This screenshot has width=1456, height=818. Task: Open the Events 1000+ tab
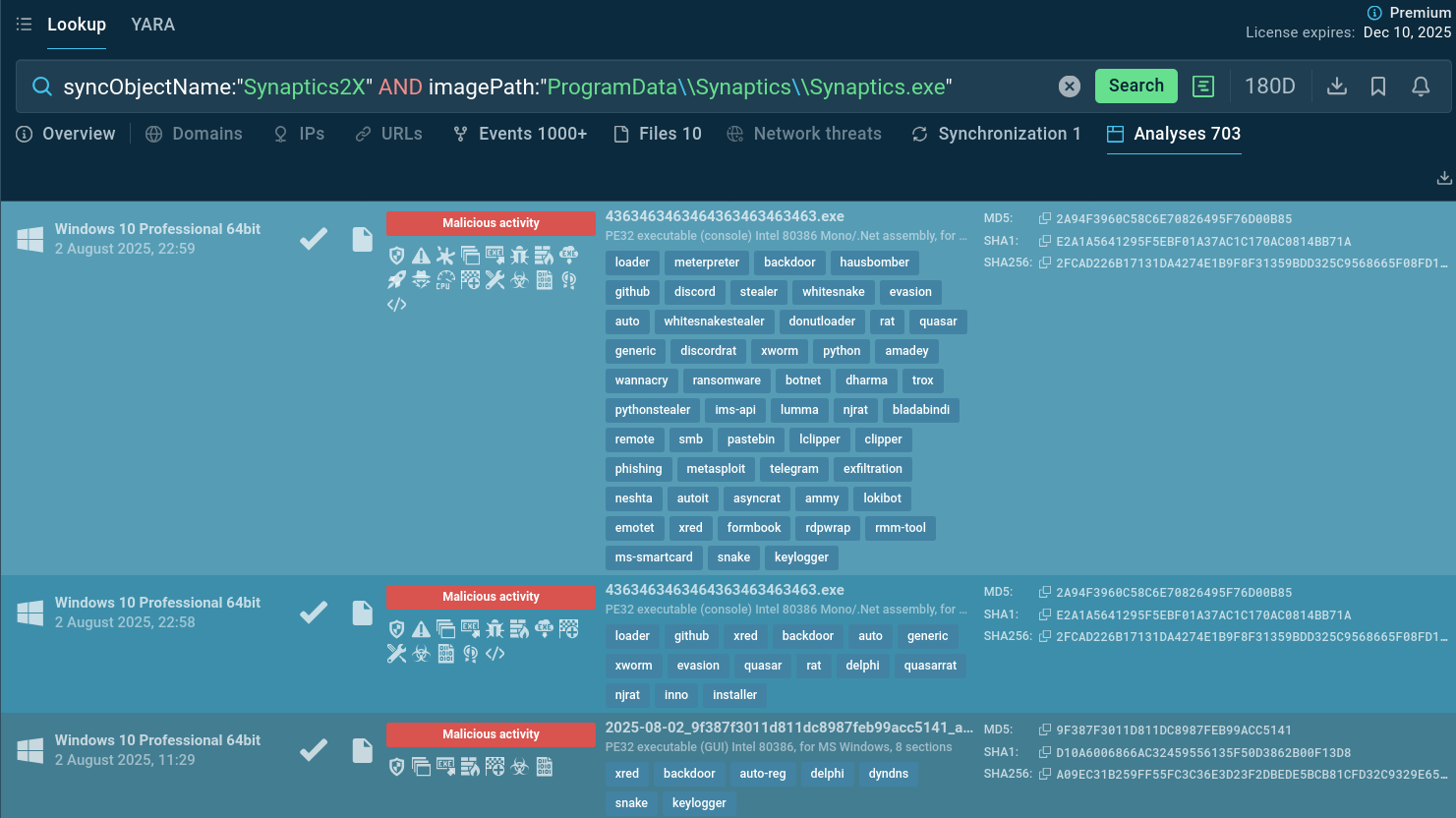pyautogui.click(x=520, y=134)
